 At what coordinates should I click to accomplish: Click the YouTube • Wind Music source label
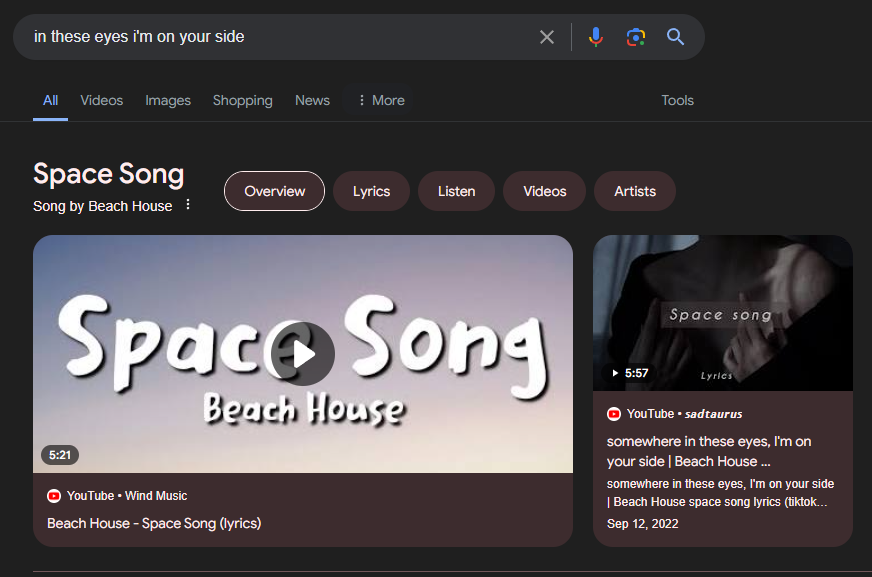pyautogui.click(x=127, y=496)
